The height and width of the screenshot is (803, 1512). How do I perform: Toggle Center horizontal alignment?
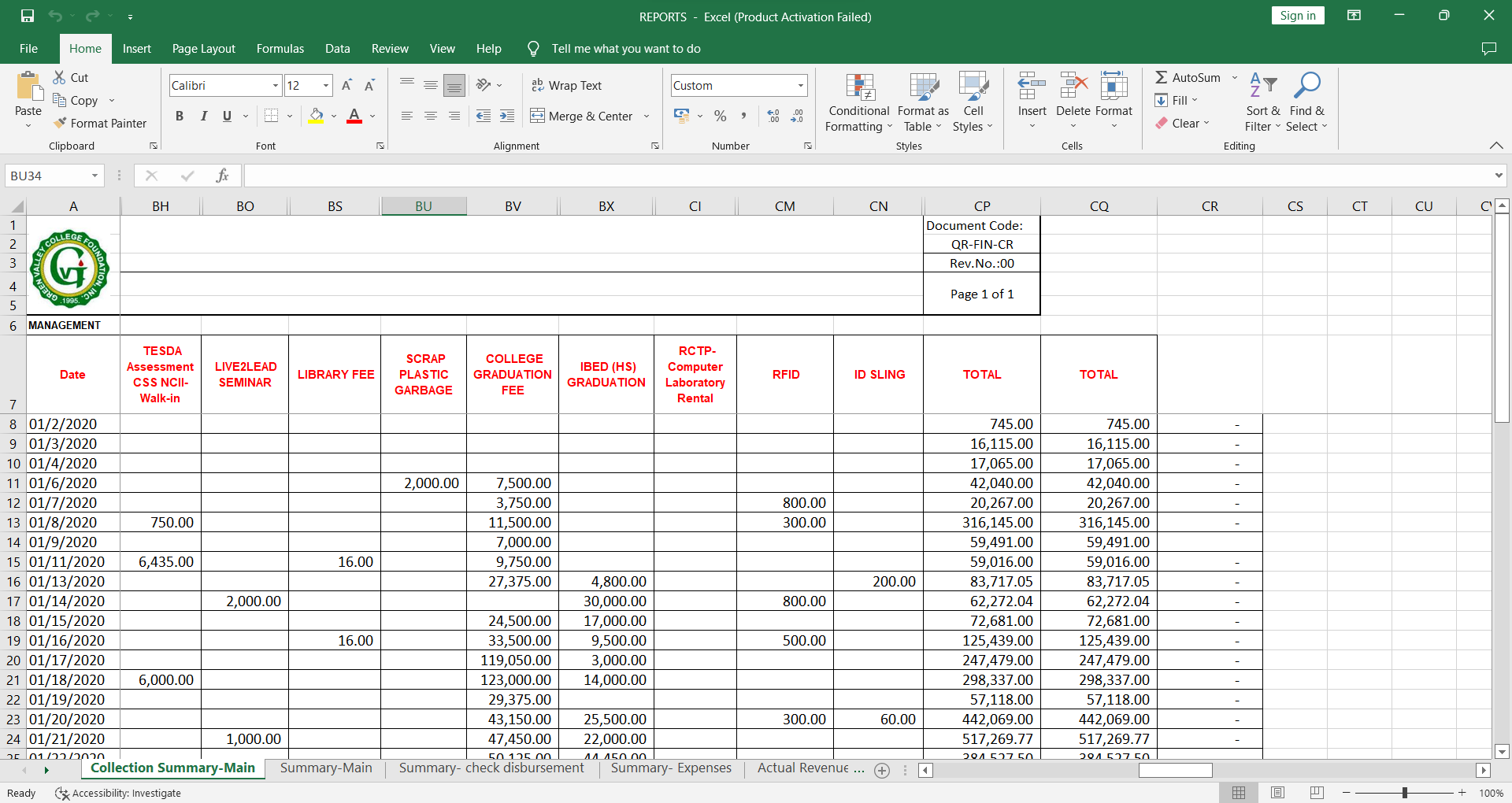click(431, 116)
